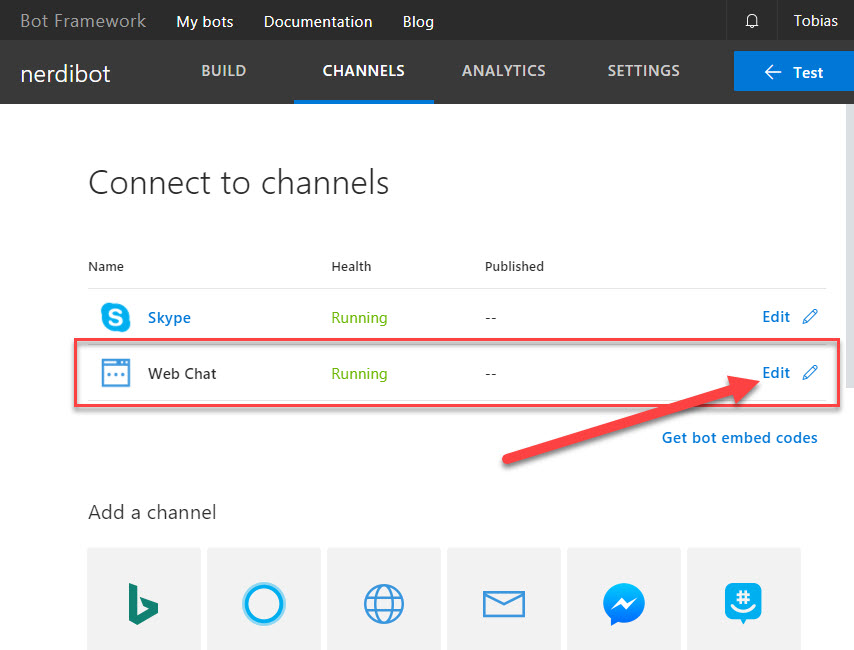Click Running status in Skype row

(359, 318)
